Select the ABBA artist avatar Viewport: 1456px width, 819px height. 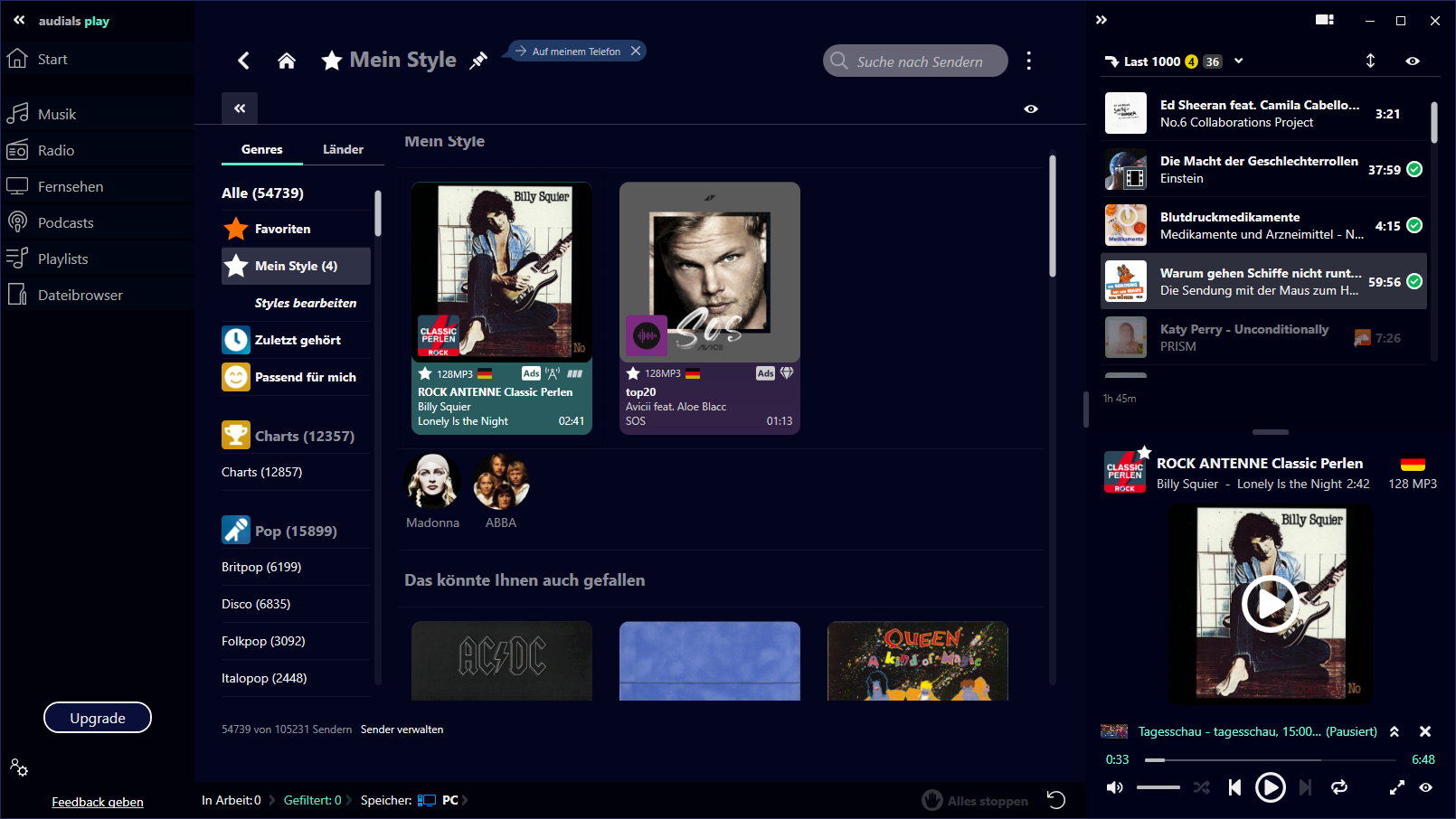501,481
